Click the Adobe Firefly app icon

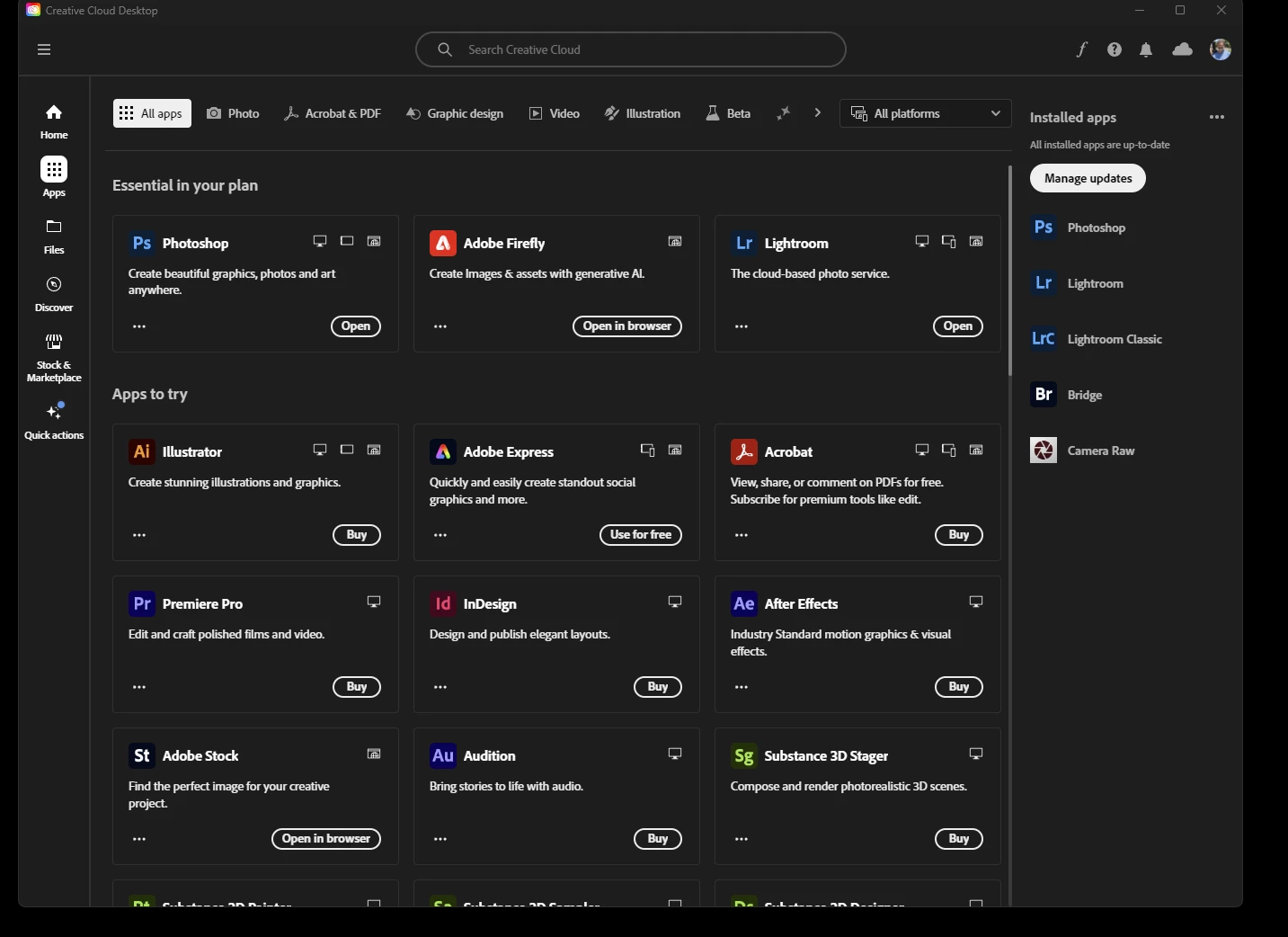pyautogui.click(x=443, y=243)
